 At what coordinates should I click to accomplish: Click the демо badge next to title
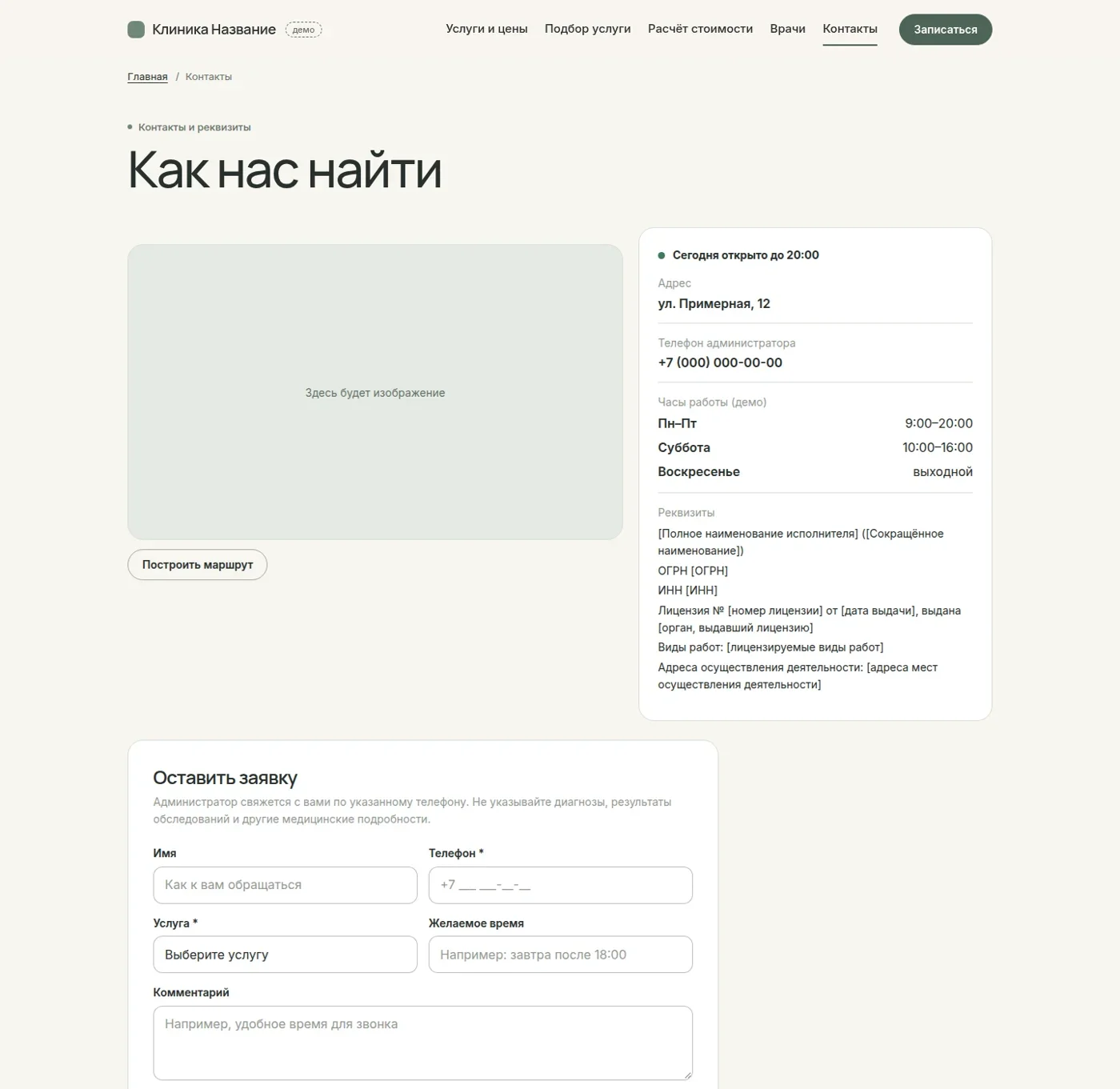click(303, 30)
